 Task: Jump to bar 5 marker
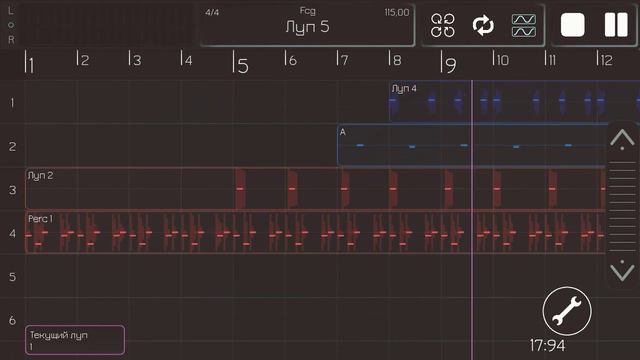tap(241, 62)
